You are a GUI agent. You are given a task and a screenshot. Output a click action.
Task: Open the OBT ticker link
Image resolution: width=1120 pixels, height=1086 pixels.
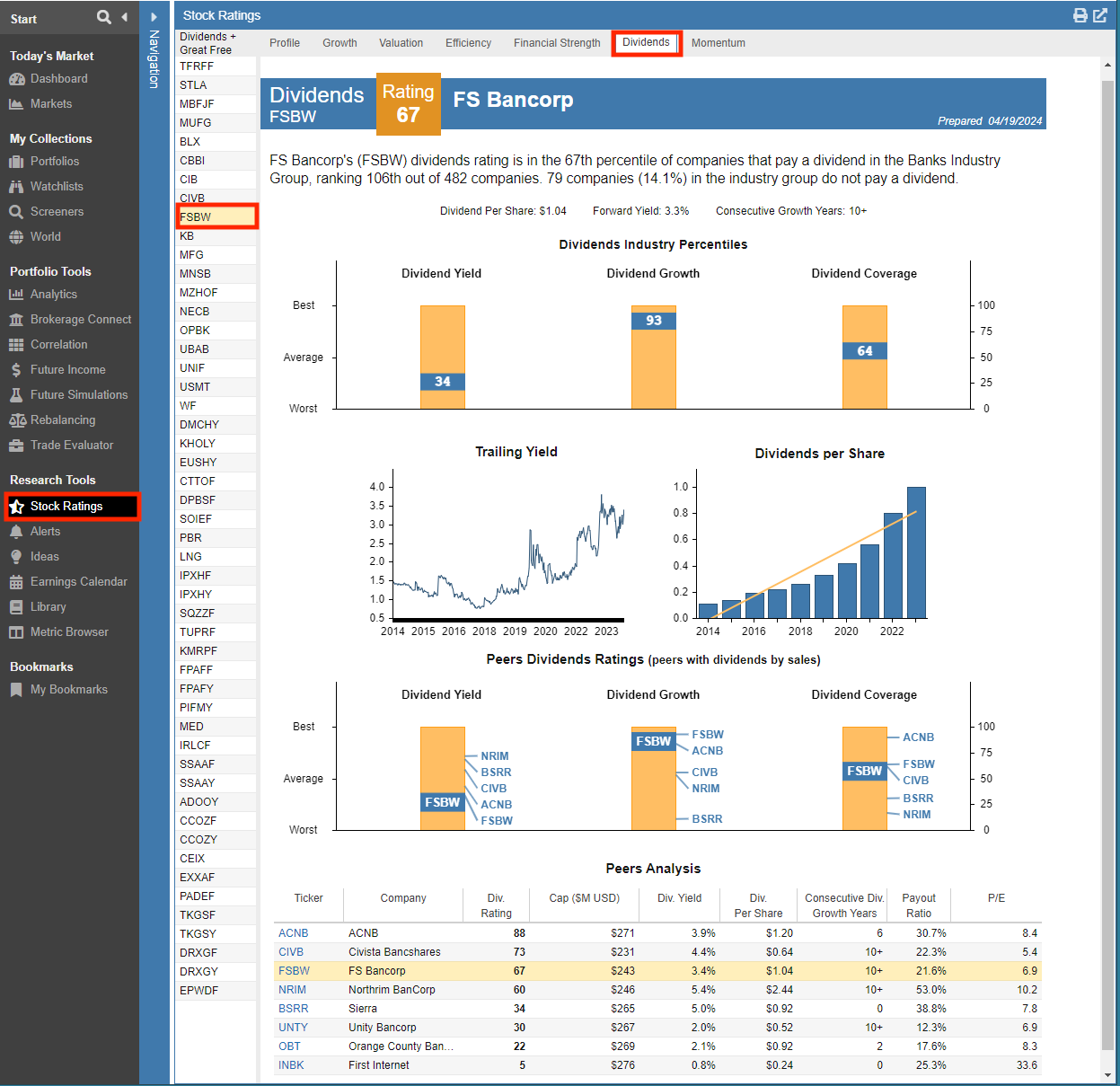pyautogui.click(x=289, y=1046)
